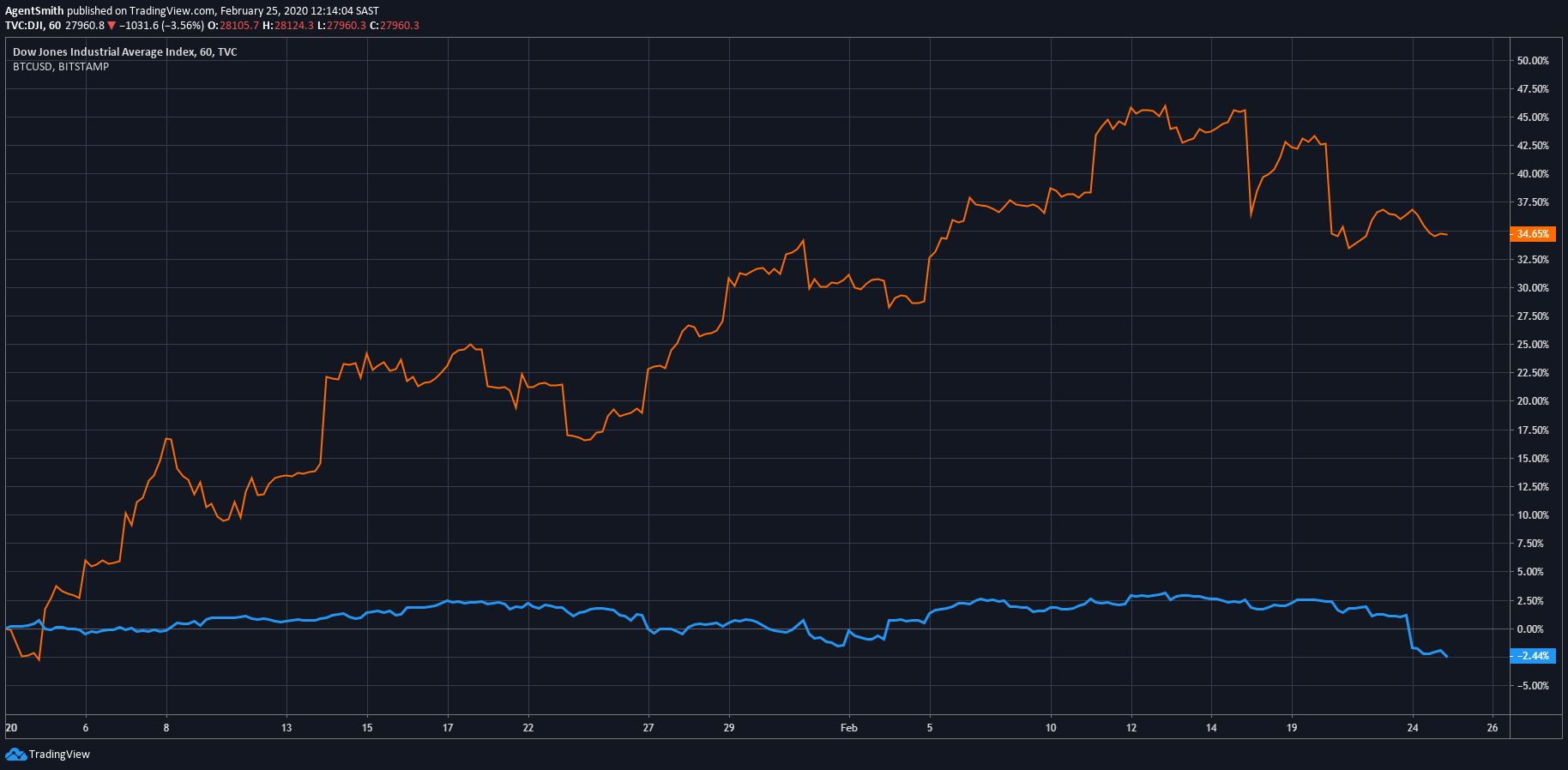Click the 10.00% axis label

1533,515
